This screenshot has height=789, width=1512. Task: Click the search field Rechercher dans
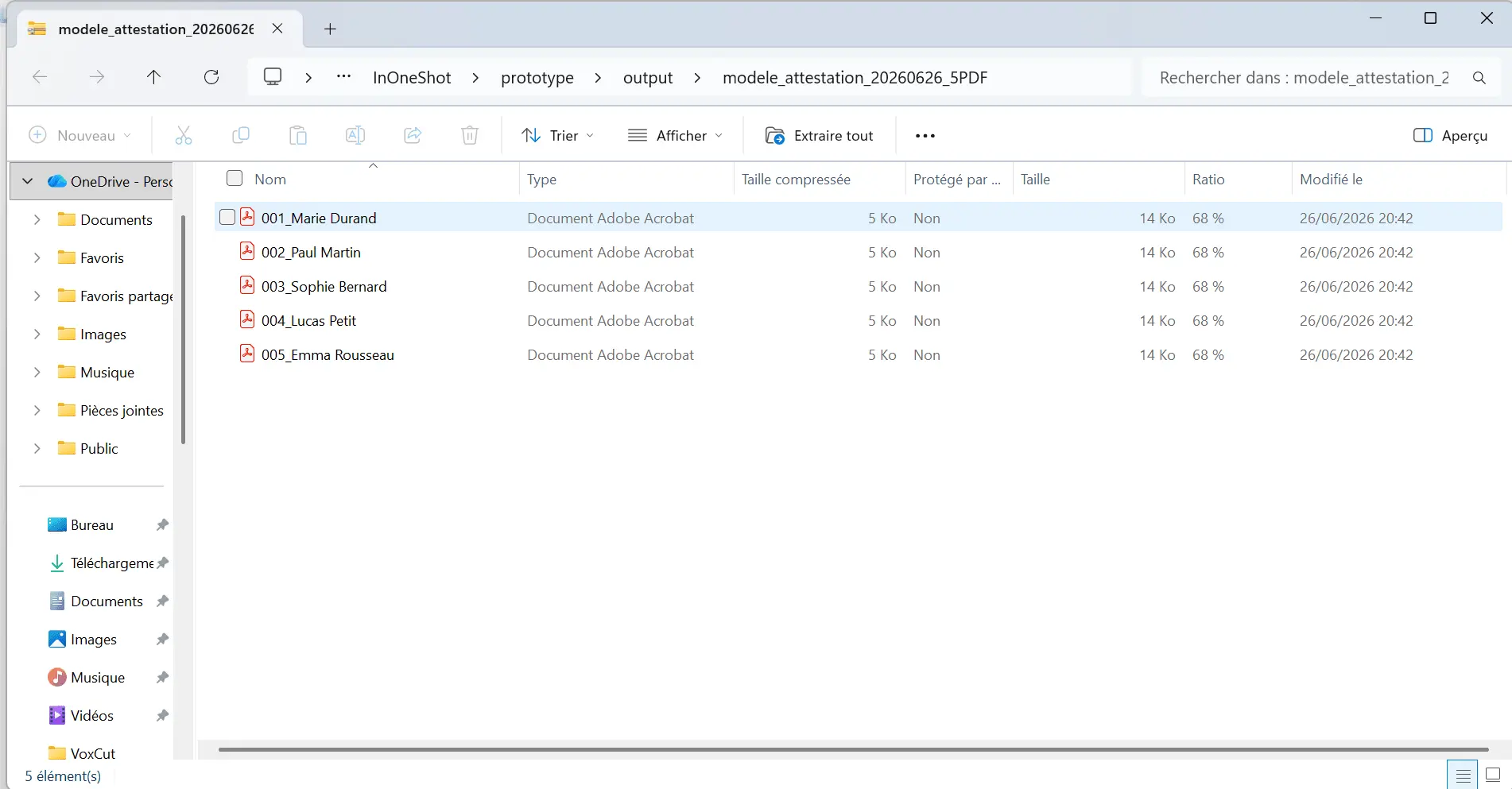pos(1305,78)
